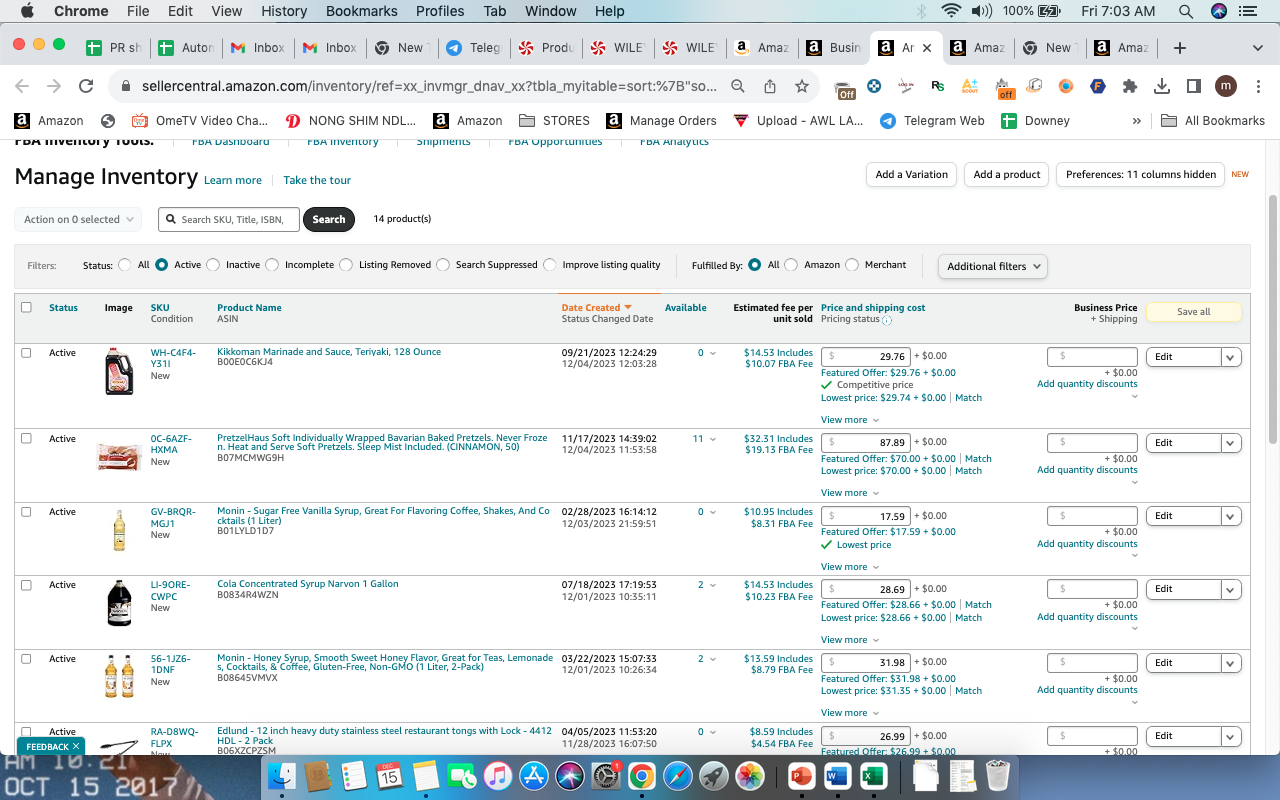Viewport: 1280px width, 800px height.
Task: Dismiss the Feedback tab close icon
Action: click(76, 746)
